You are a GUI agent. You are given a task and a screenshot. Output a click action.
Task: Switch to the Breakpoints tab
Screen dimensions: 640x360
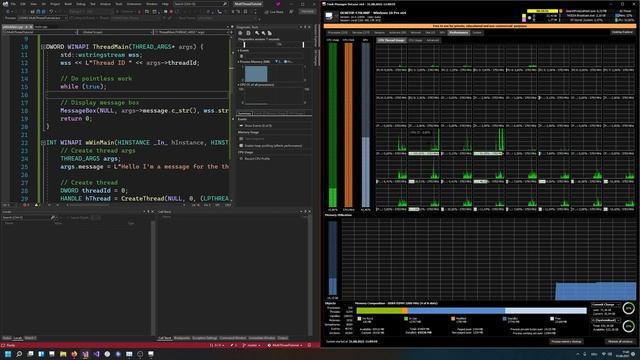click(182, 338)
